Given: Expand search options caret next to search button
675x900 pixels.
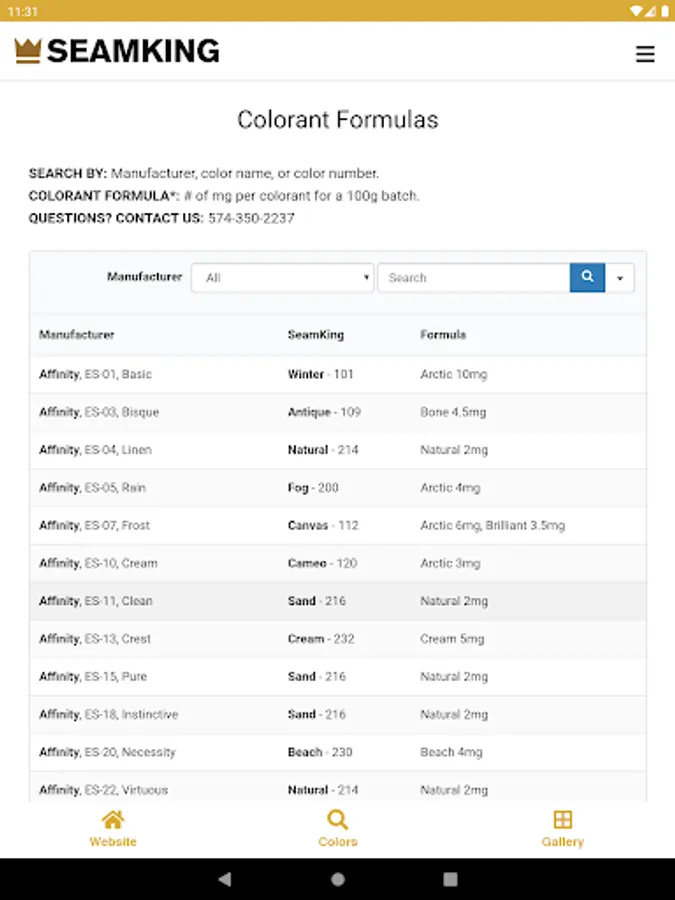Looking at the screenshot, I should coord(620,278).
